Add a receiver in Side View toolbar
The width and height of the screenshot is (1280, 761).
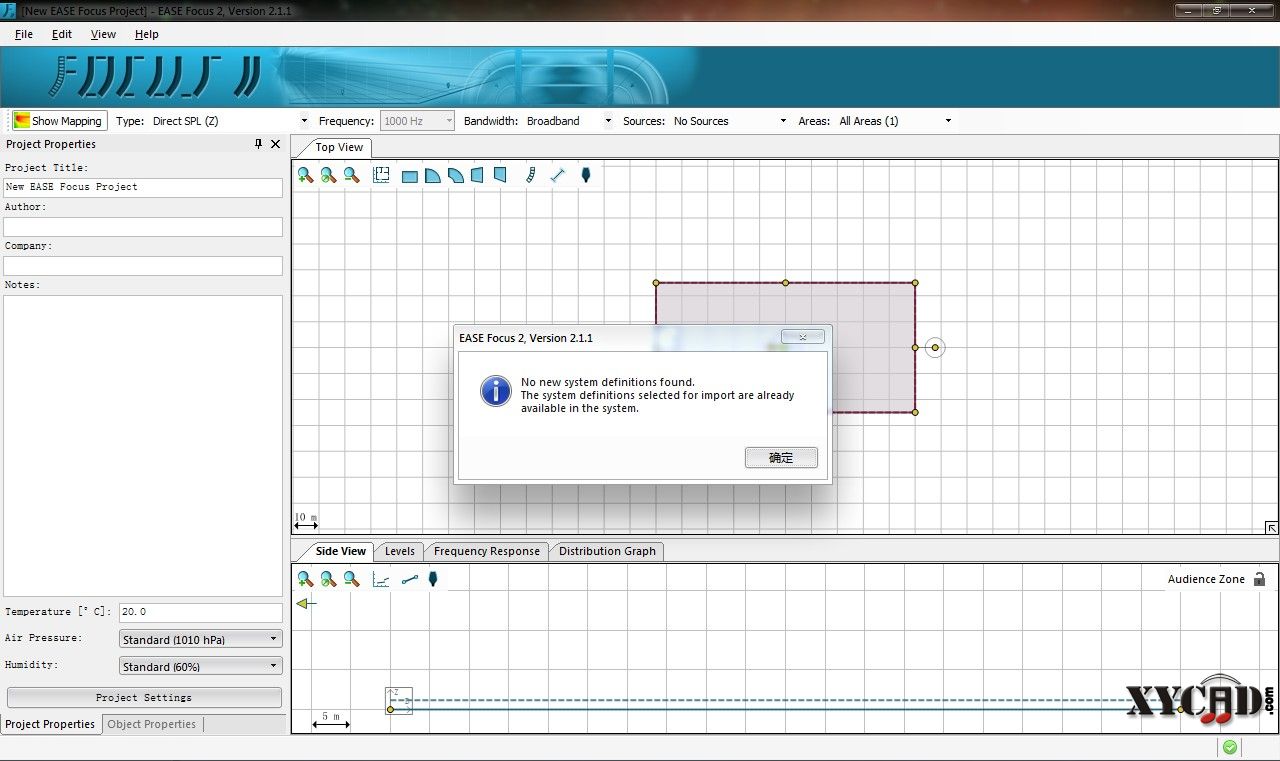[x=433, y=579]
